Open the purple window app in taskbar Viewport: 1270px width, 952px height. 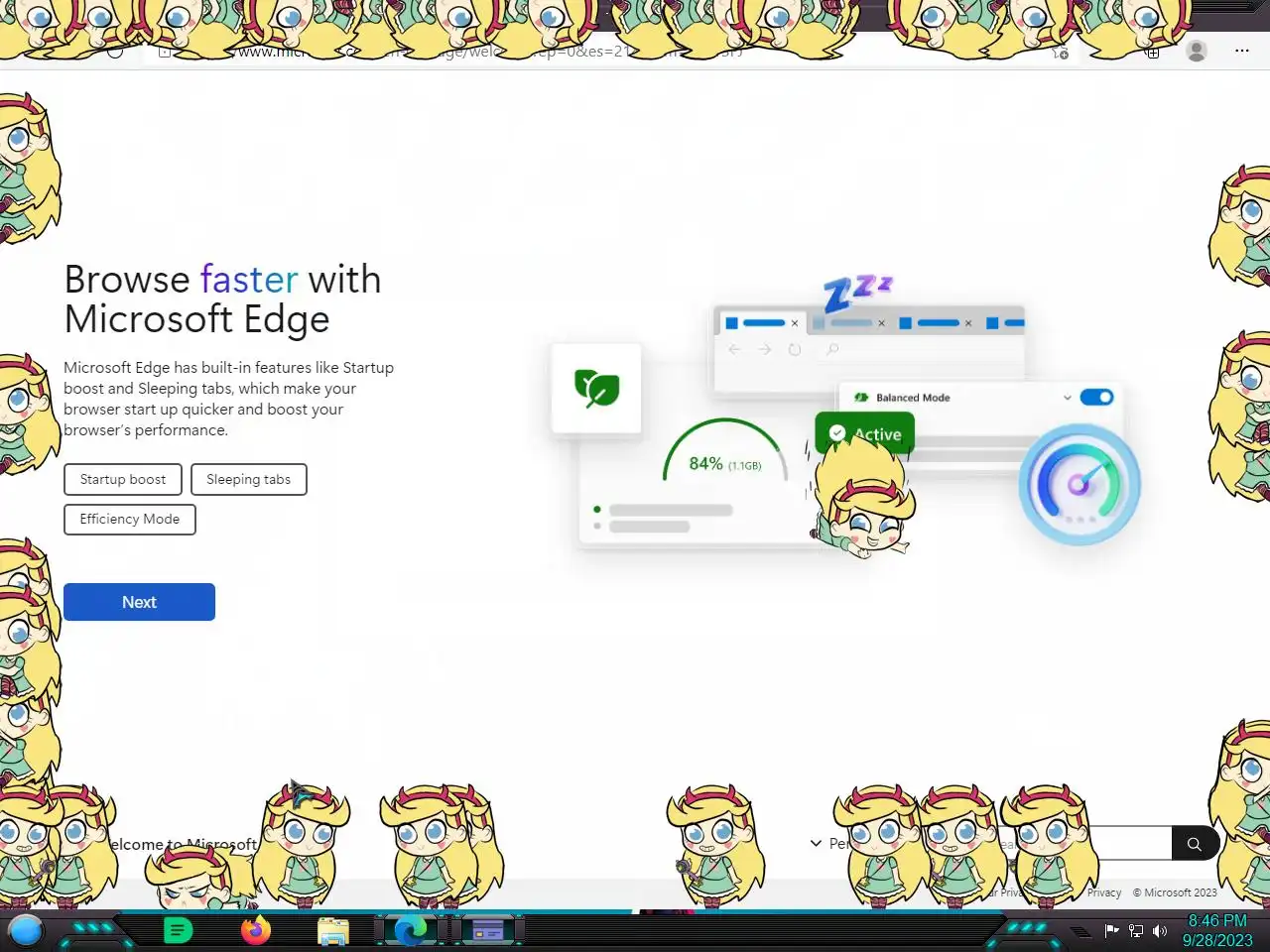[x=488, y=931]
